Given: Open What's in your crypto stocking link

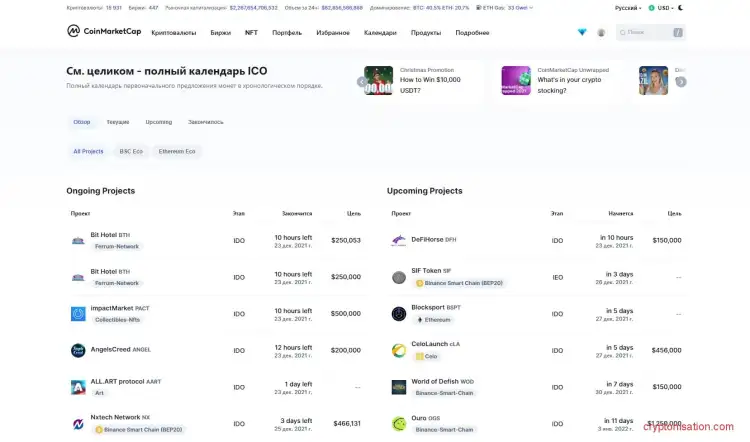Looking at the screenshot, I should (569, 85).
